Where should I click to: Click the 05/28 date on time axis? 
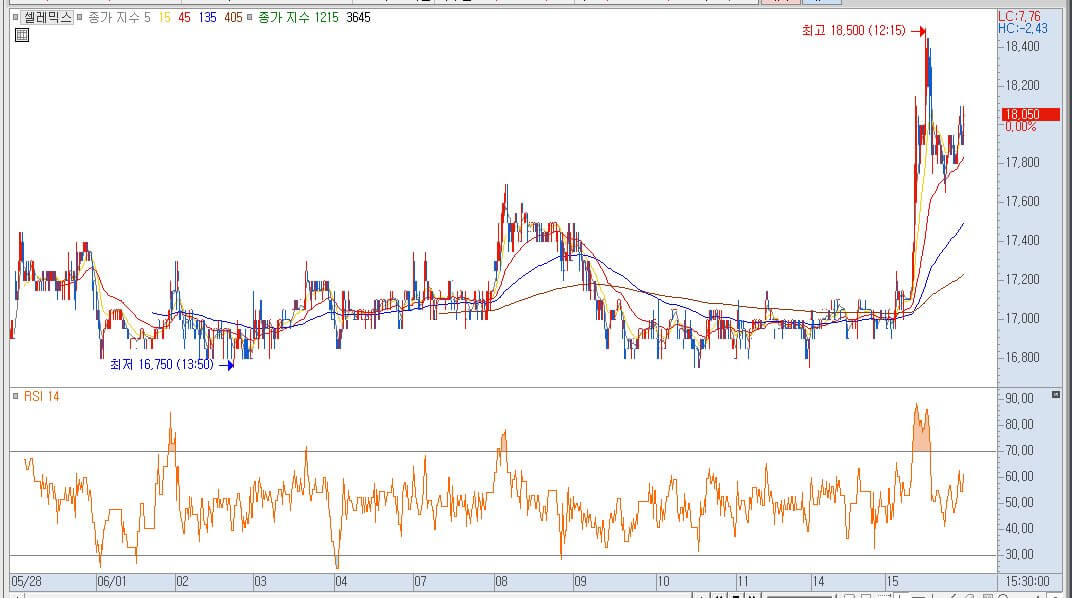(27, 582)
